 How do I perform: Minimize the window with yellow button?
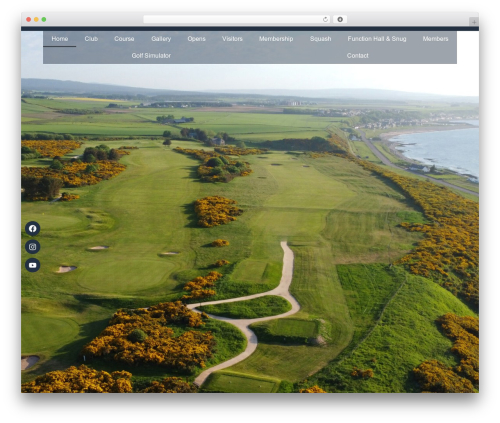point(36,19)
